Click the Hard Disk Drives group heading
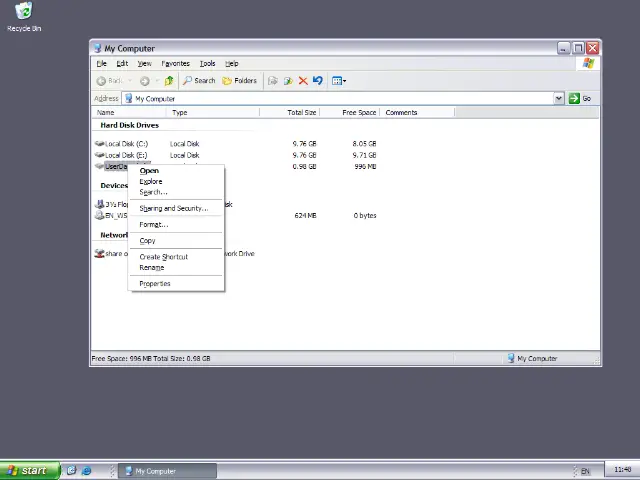Image resolution: width=640 pixels, height=480 pixels. click(129, 125)
